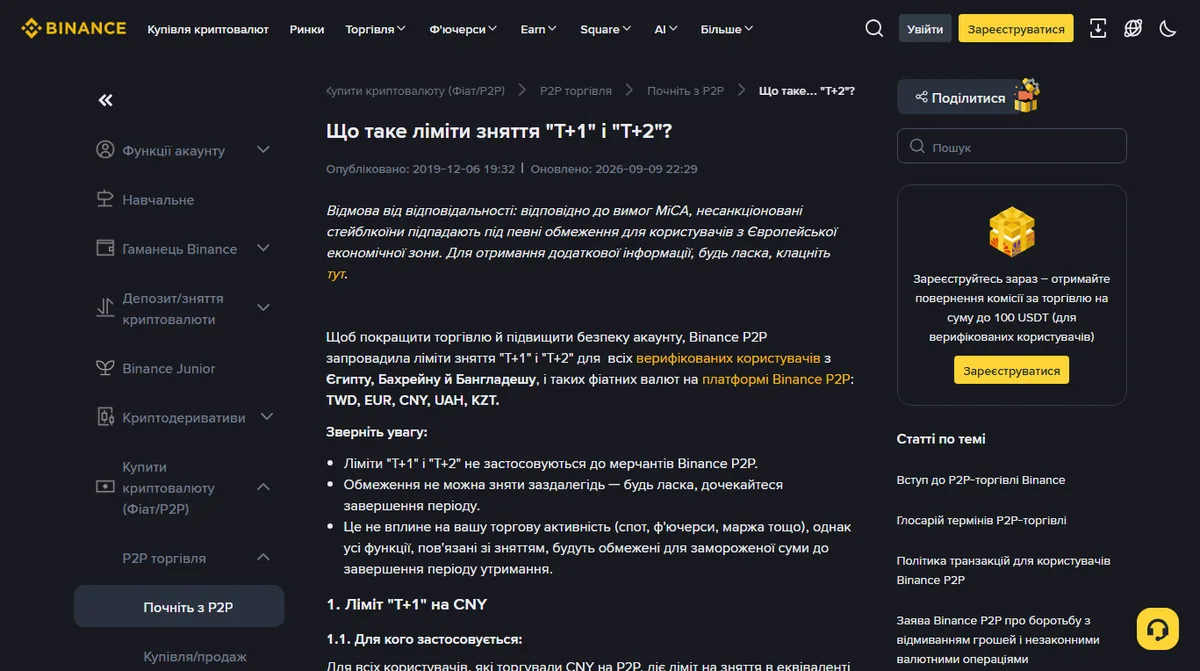Image resolution: width=1200 pixels, height=671 pixels.
Task: Click the Binance logo
Action: 74,28
